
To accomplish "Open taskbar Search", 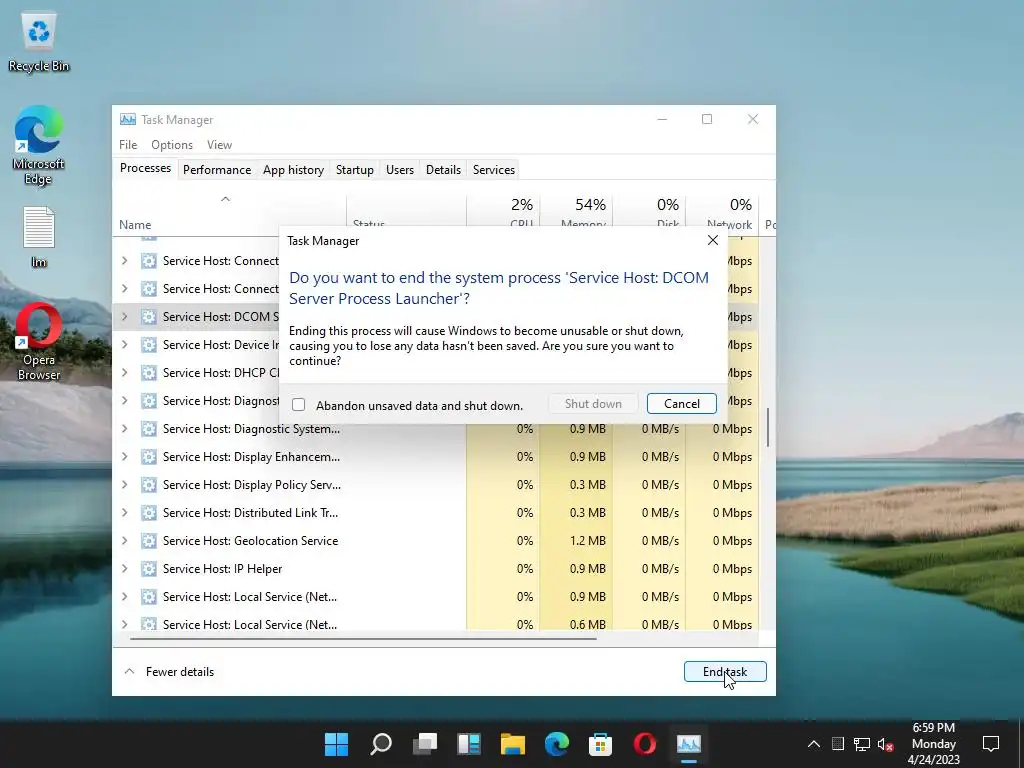I will [381, 744].
